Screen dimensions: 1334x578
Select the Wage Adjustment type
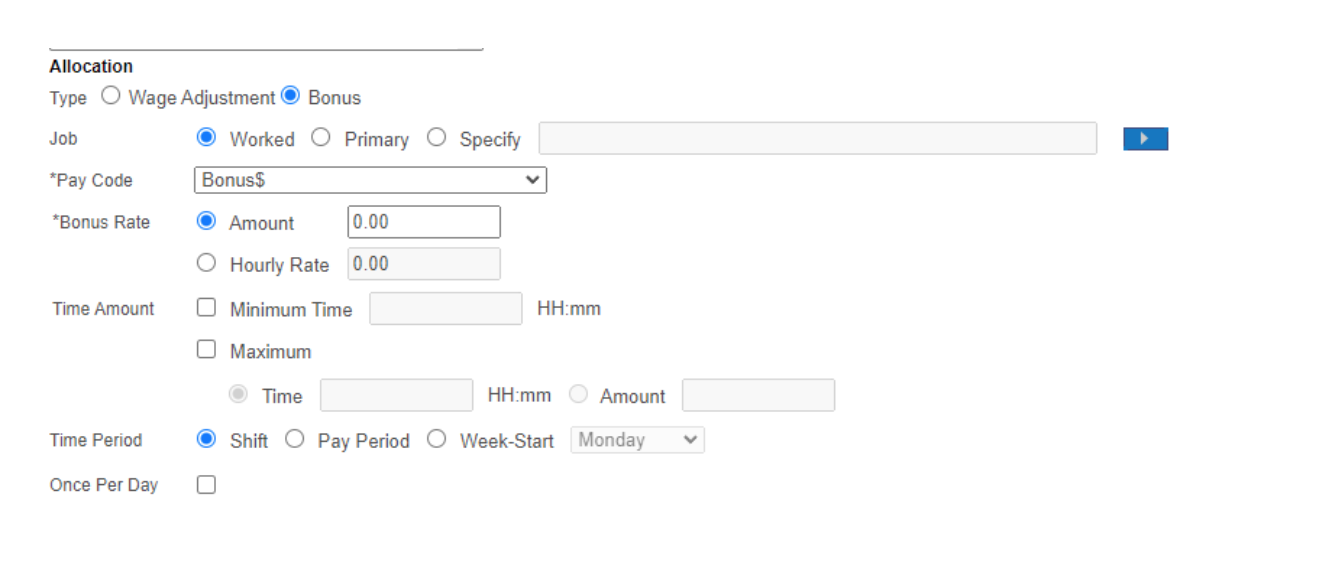coord(108,97)
